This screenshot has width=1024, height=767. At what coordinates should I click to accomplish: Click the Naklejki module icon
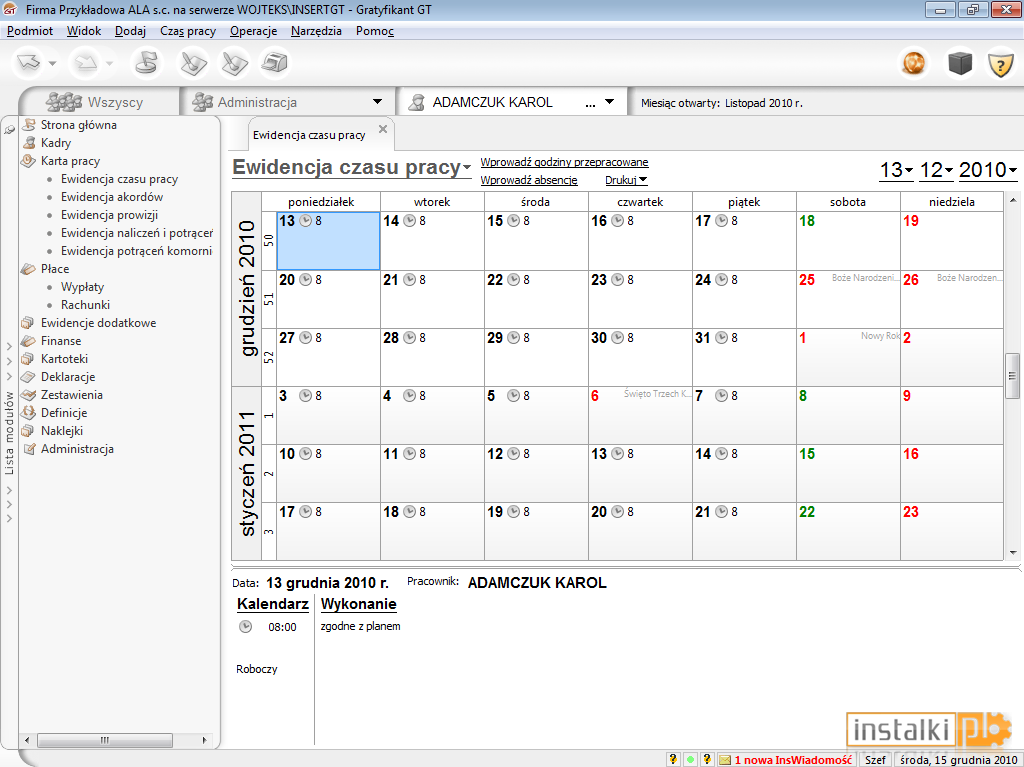click(27, 431)
